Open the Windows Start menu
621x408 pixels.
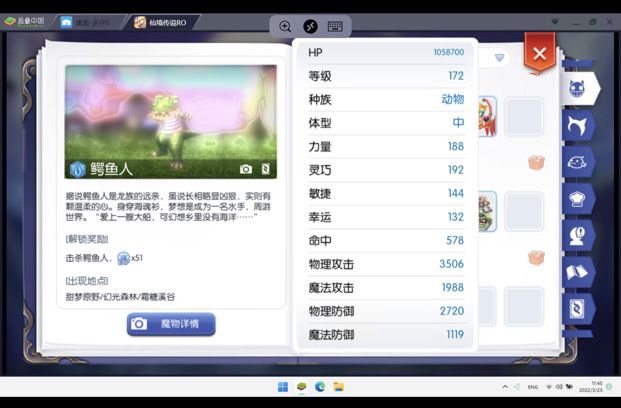coord(283,387)
